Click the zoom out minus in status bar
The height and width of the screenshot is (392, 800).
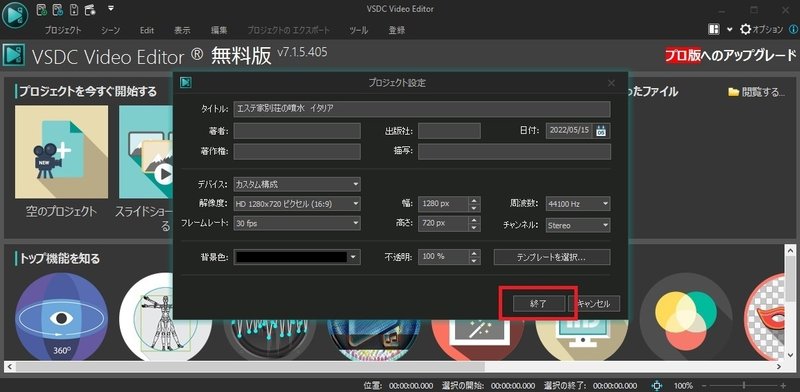pos(705,386)
